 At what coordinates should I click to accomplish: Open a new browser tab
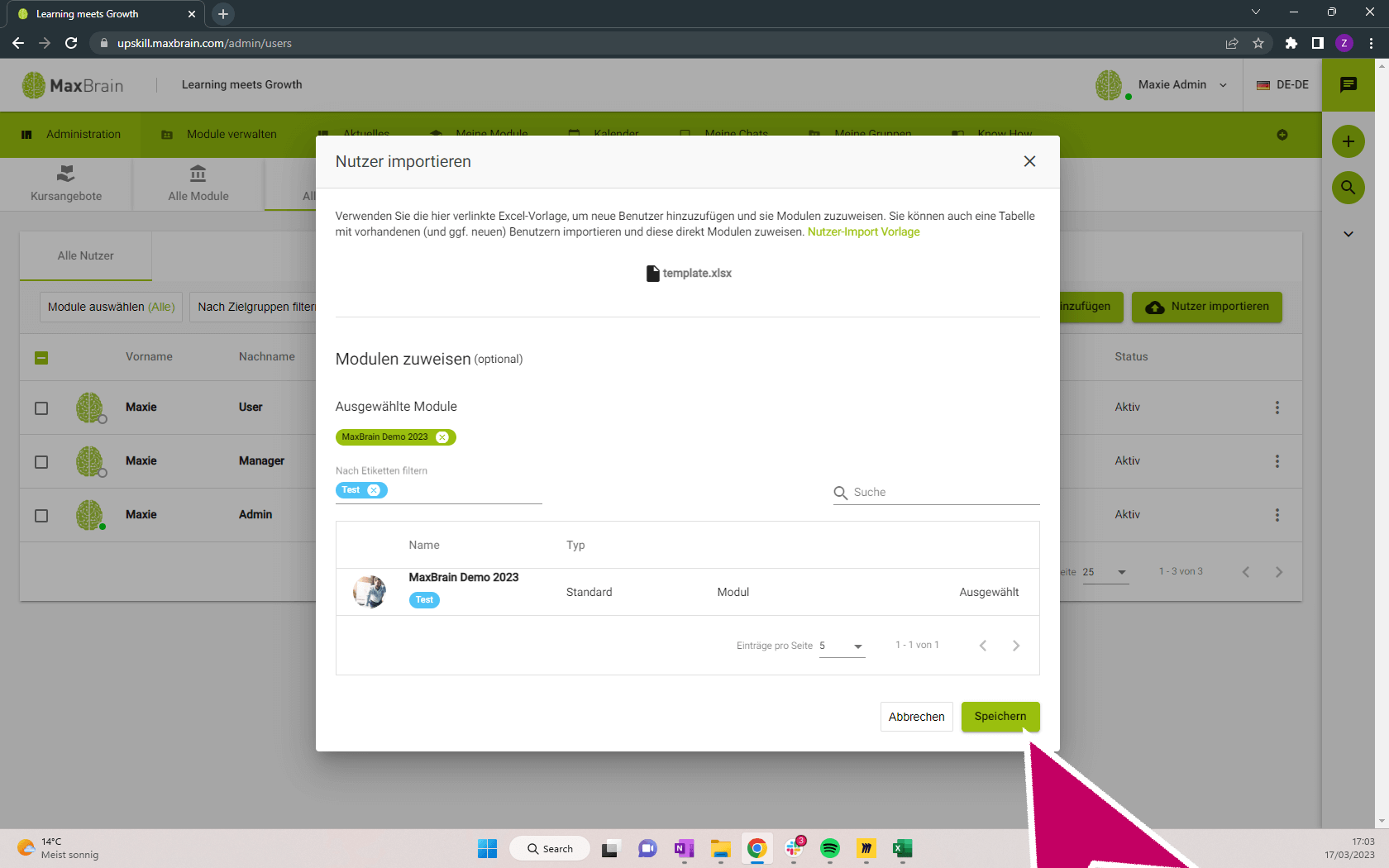[x=223, y=14]
